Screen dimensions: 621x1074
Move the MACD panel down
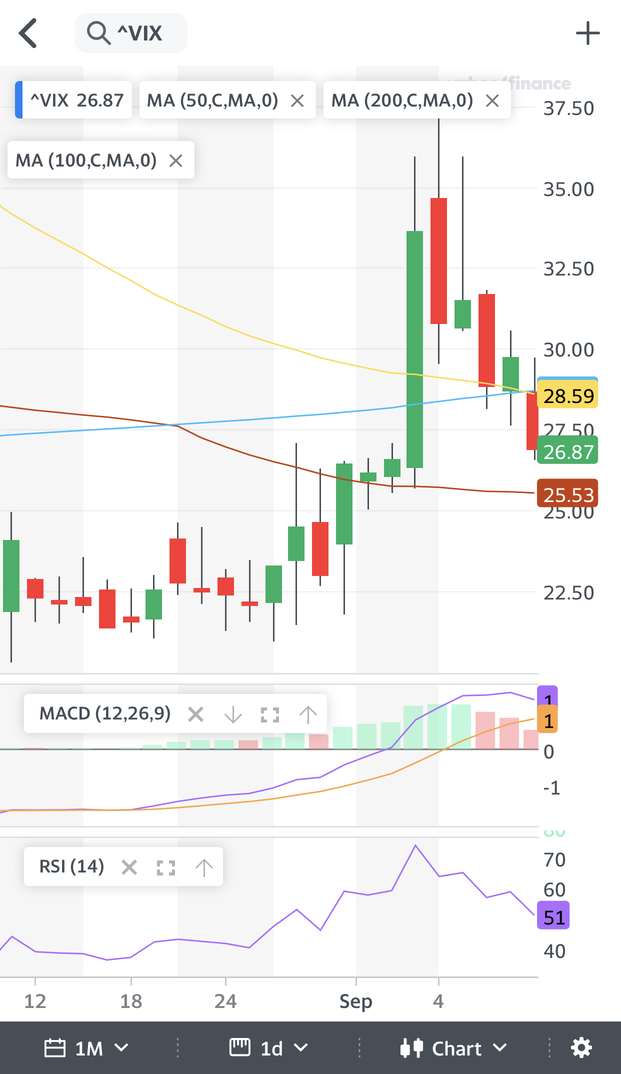pyautogui.click(x=233, y=714)
